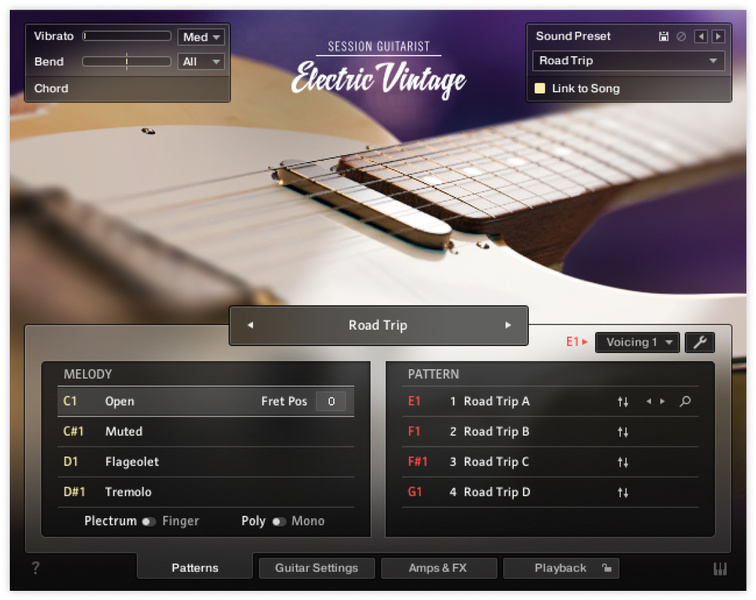Open the Voicing 1 dropdown
The height and width of the screenshot is (600, 756).
[637, 342]
